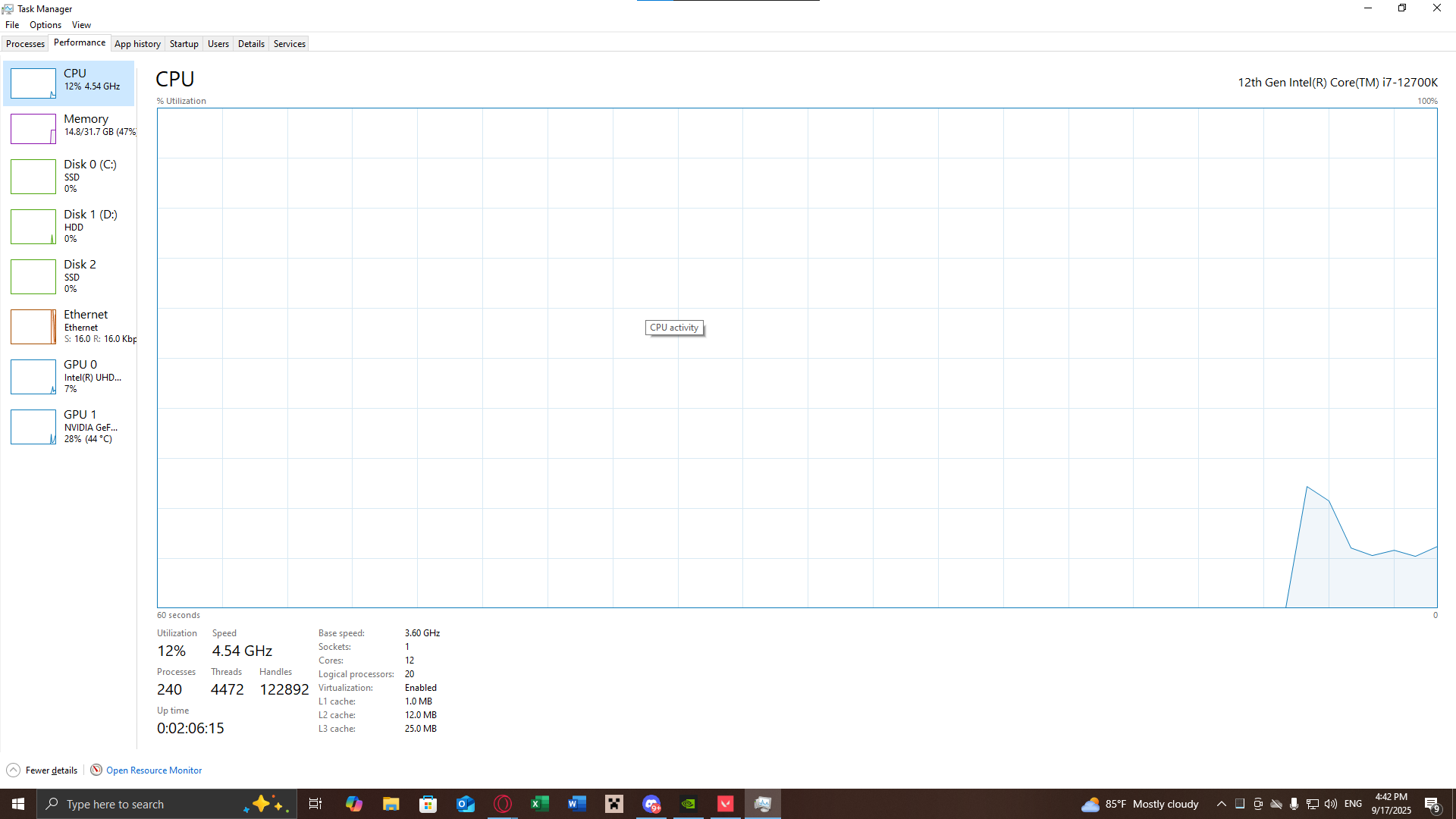
Task: Open the Options menu
Action: 45,25
